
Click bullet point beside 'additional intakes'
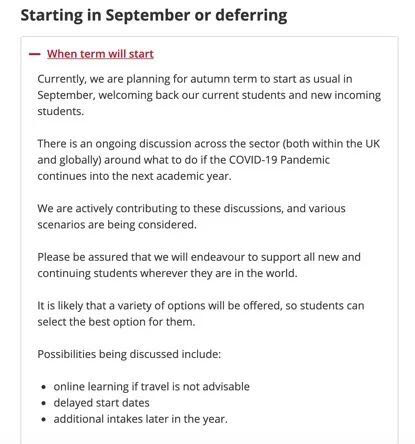point(44,420)
